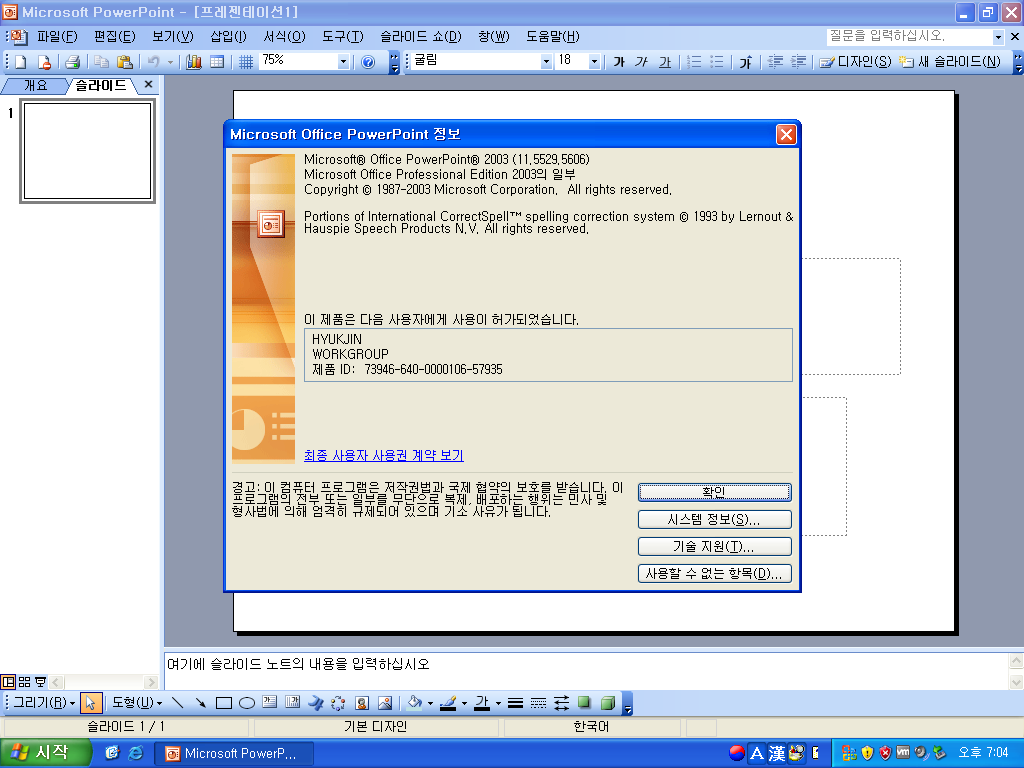
Task: Toggle bulleted list formatting
Action: (716, 62)
